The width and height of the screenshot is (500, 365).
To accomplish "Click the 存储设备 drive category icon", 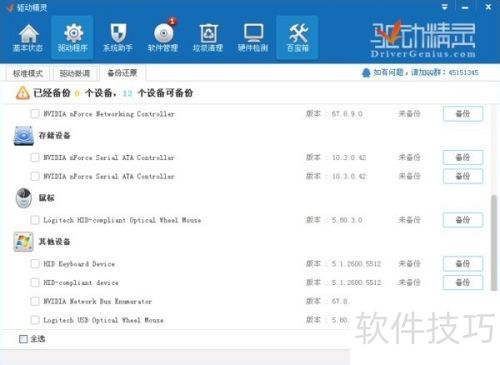I will click(24, 136).
